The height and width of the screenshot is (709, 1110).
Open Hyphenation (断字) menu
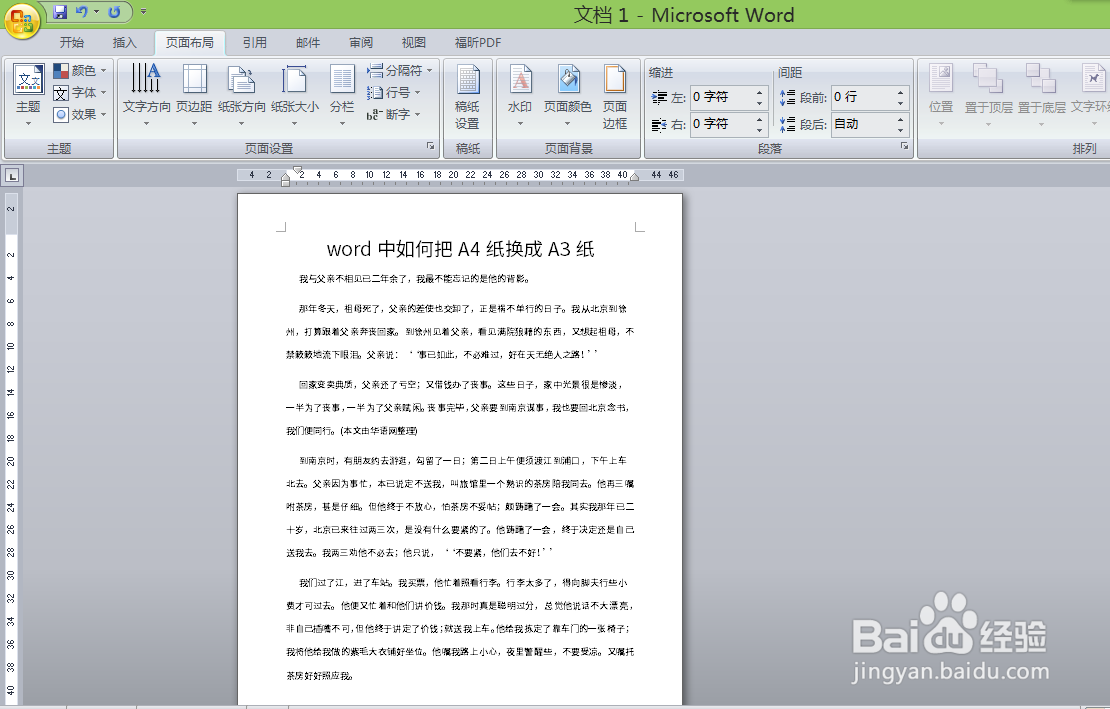tap(394, 114)
